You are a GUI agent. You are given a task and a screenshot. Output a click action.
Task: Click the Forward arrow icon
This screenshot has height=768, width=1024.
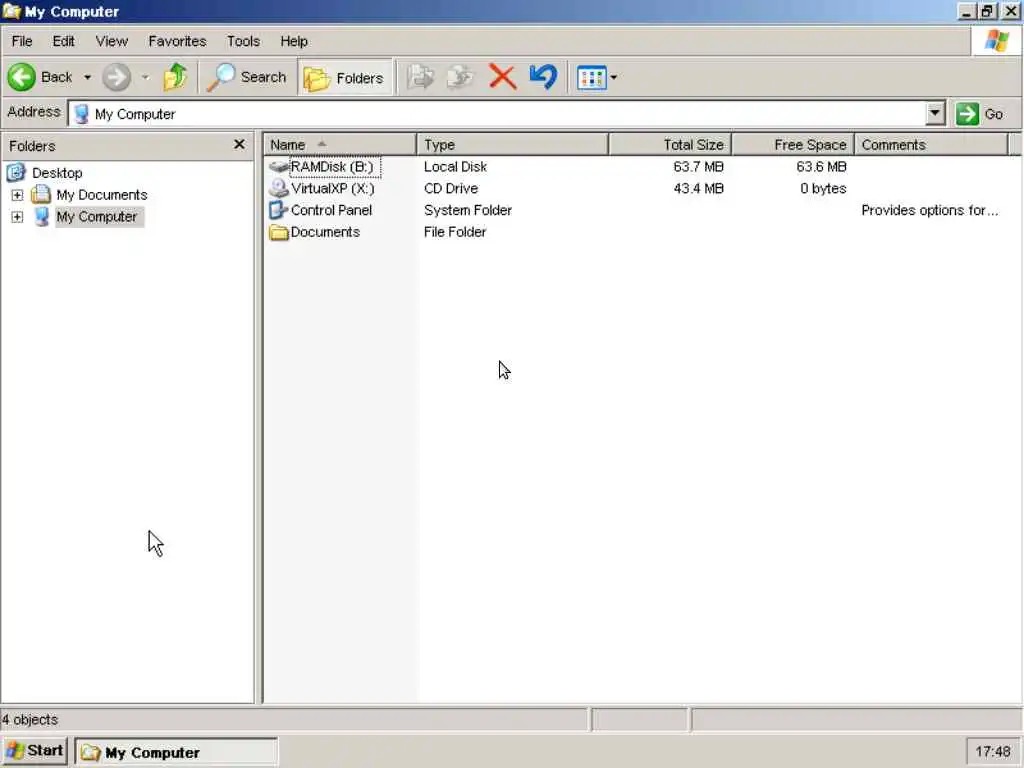coord(116,77)
